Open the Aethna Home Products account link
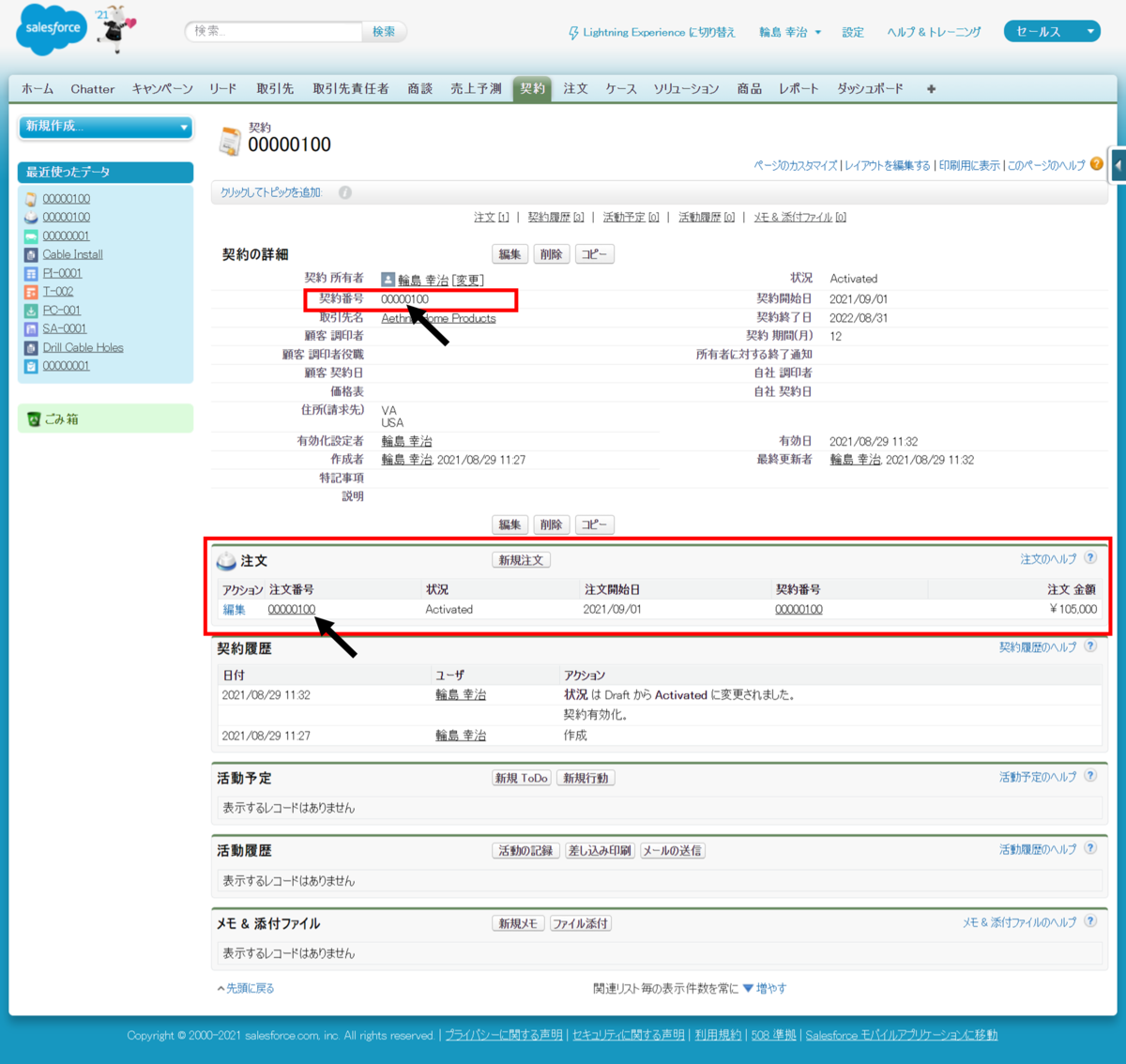This screenshot has height=1064, width=1126. pyautogui.click(x=438, y=318)
